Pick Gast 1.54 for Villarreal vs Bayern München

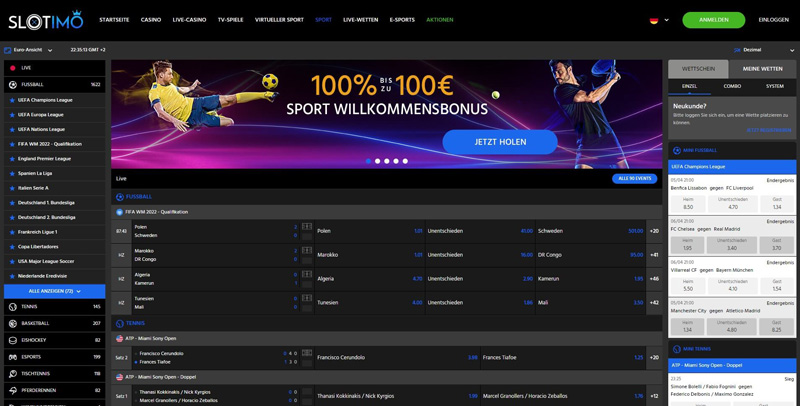pyautogui.click(x=777, y=286)
